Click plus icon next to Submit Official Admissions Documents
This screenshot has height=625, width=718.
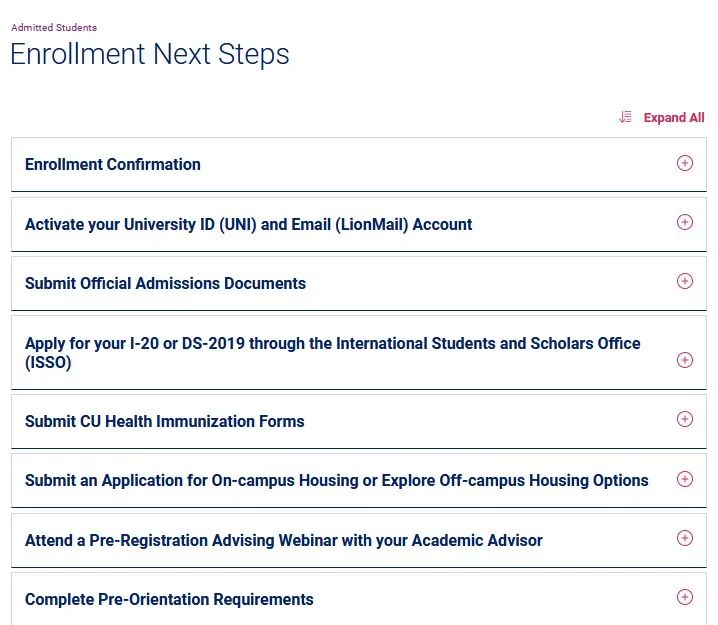tap(685, 281)
